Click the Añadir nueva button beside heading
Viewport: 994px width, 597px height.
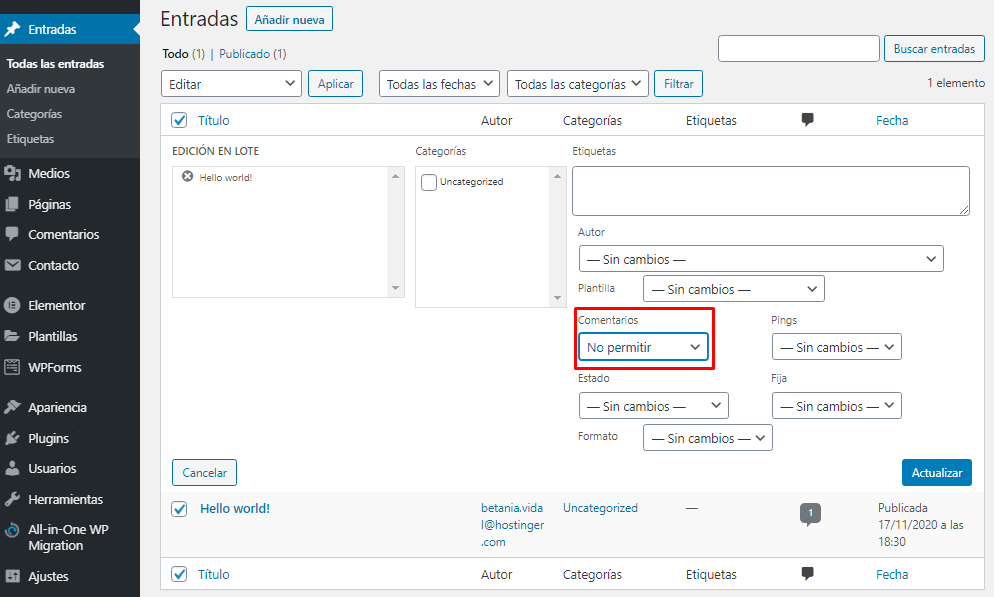[x=289, y=19]
